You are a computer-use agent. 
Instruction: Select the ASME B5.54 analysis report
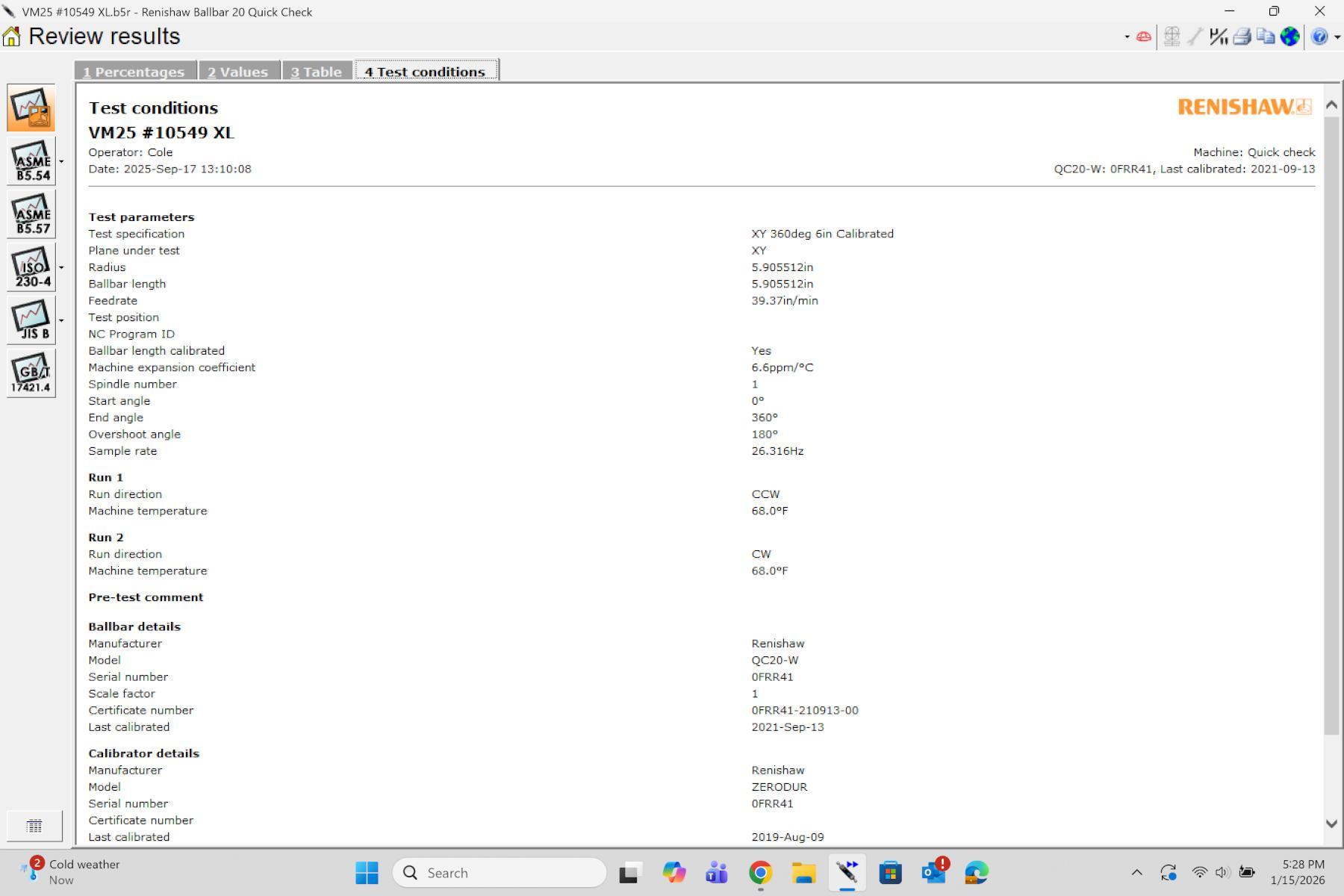pyautogui.click(x=31, y=161)
